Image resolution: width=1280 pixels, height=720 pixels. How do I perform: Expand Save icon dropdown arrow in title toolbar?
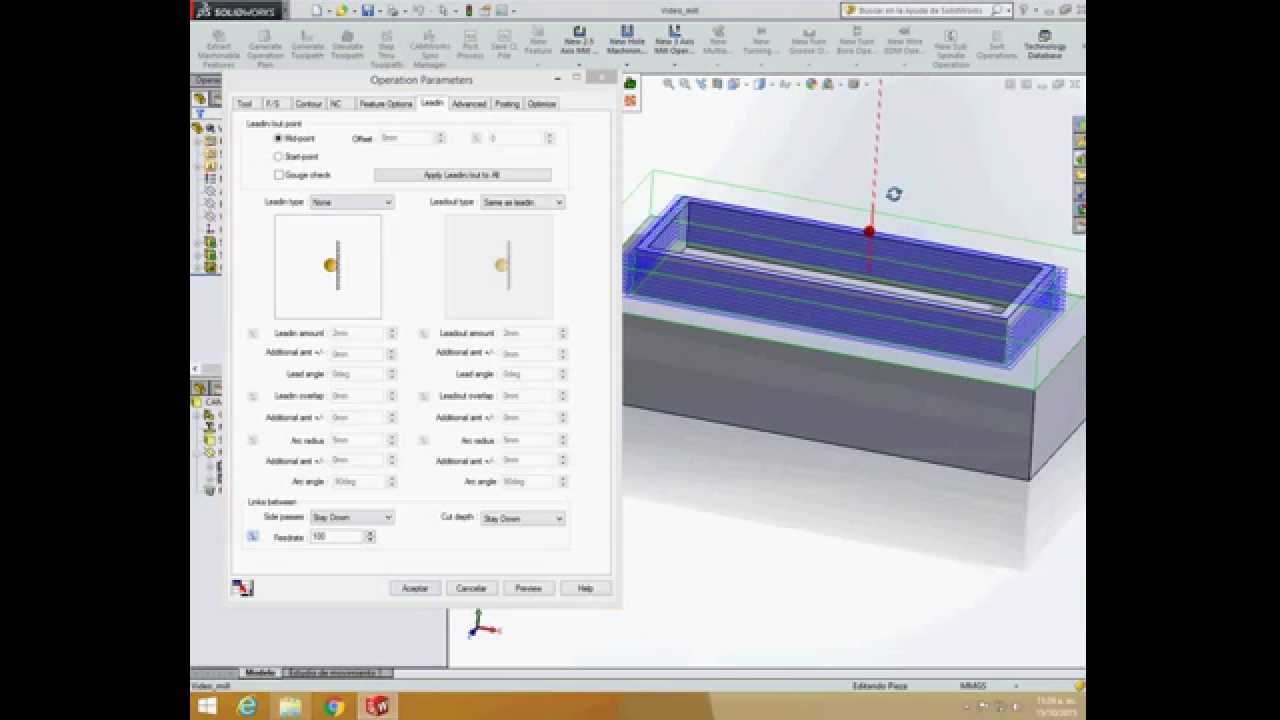pos(379,10)
